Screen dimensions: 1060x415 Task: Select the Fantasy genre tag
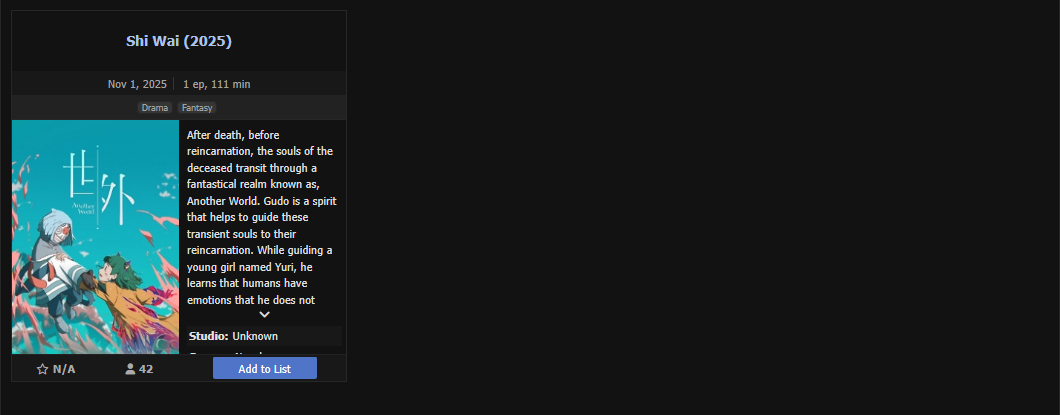pos(197,107)
